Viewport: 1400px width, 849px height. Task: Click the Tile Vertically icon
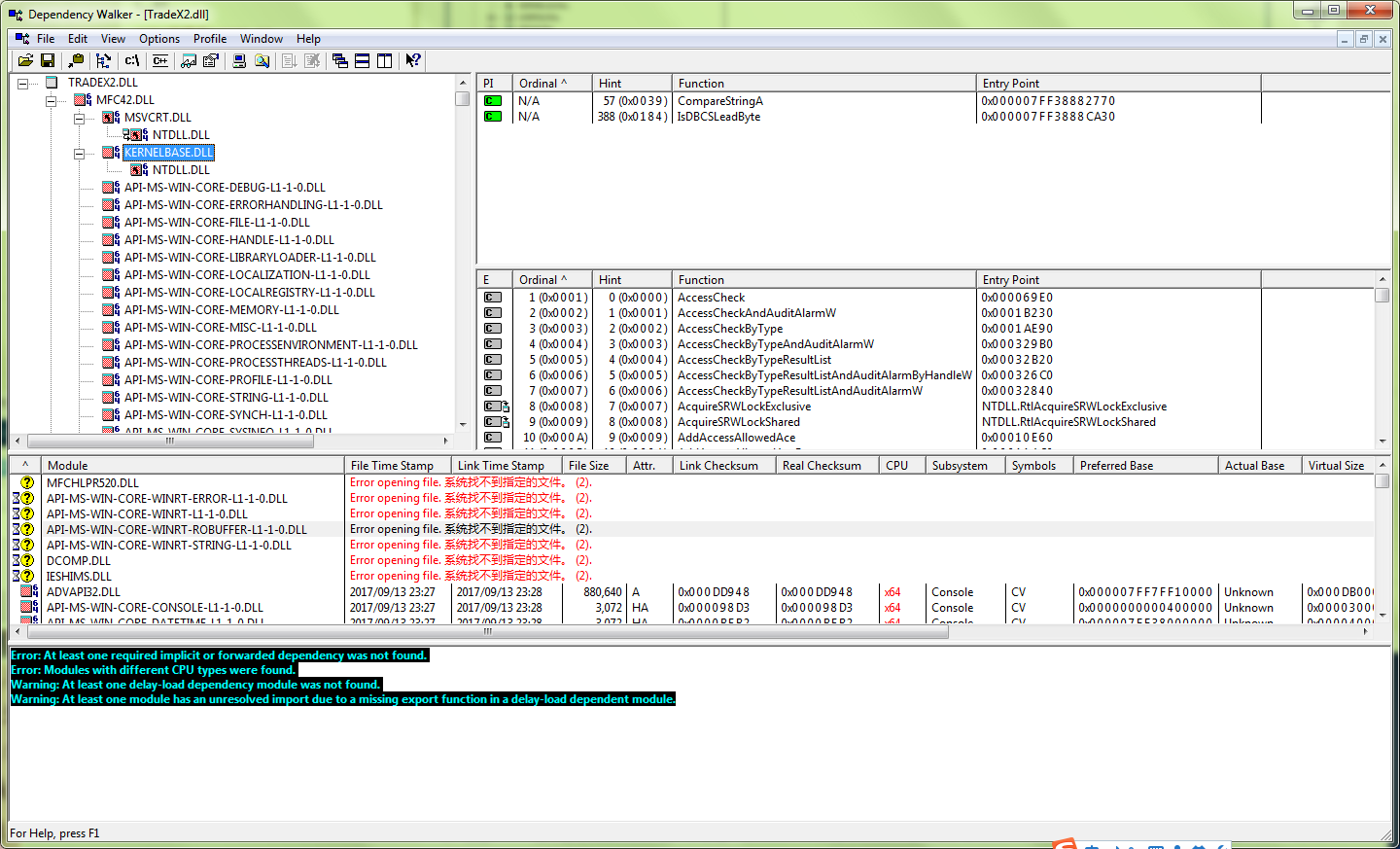(384, 60)
